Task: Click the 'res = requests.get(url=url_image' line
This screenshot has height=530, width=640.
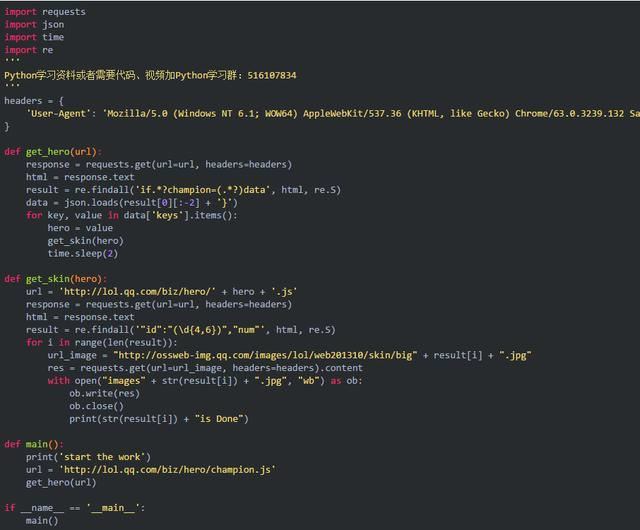Action: click(205, 368)
